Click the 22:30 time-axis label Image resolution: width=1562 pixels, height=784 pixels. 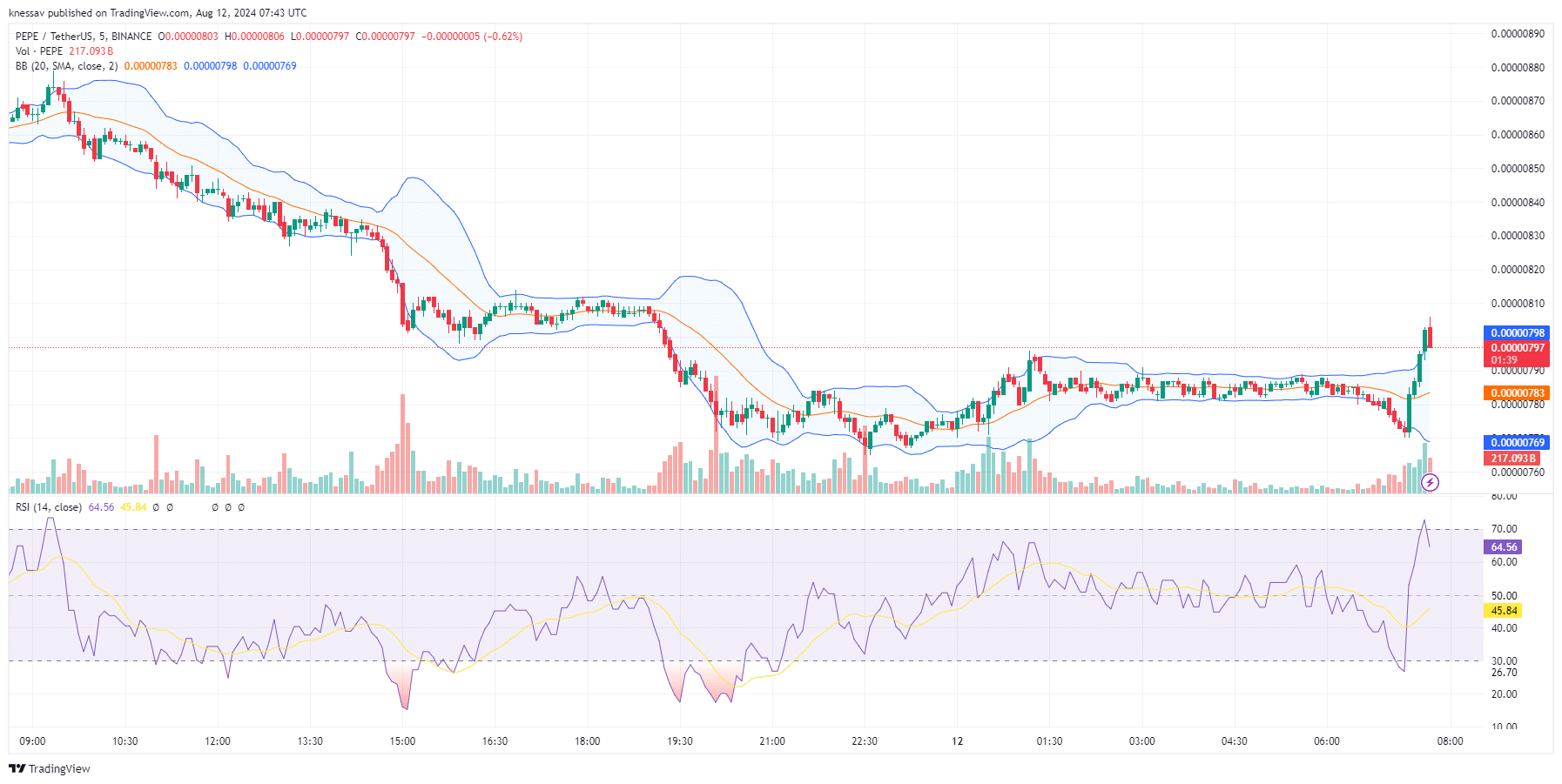coord(865,741)
